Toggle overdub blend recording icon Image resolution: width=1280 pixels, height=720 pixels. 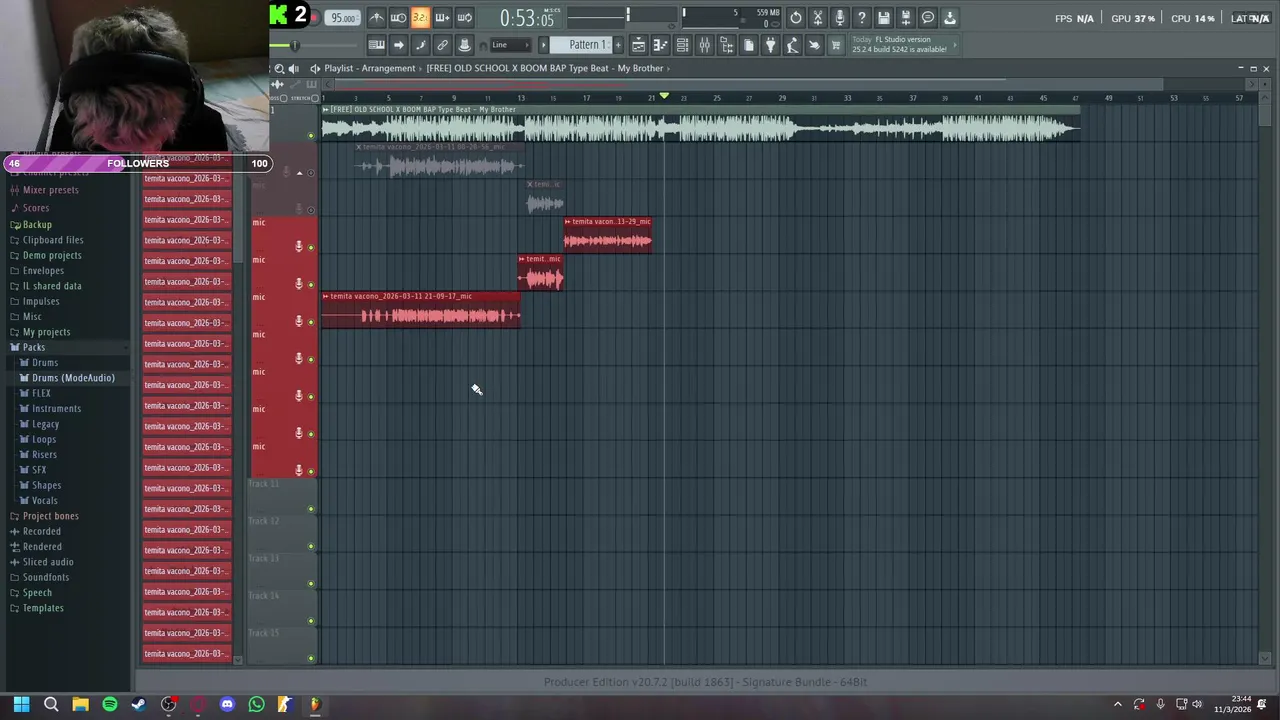442,17
